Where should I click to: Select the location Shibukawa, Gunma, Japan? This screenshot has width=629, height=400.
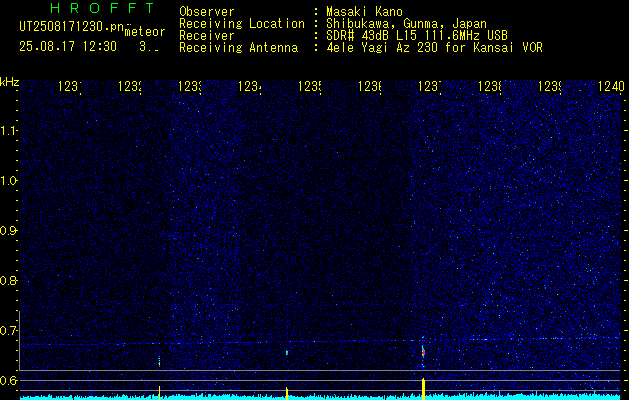tap(406, 24)
